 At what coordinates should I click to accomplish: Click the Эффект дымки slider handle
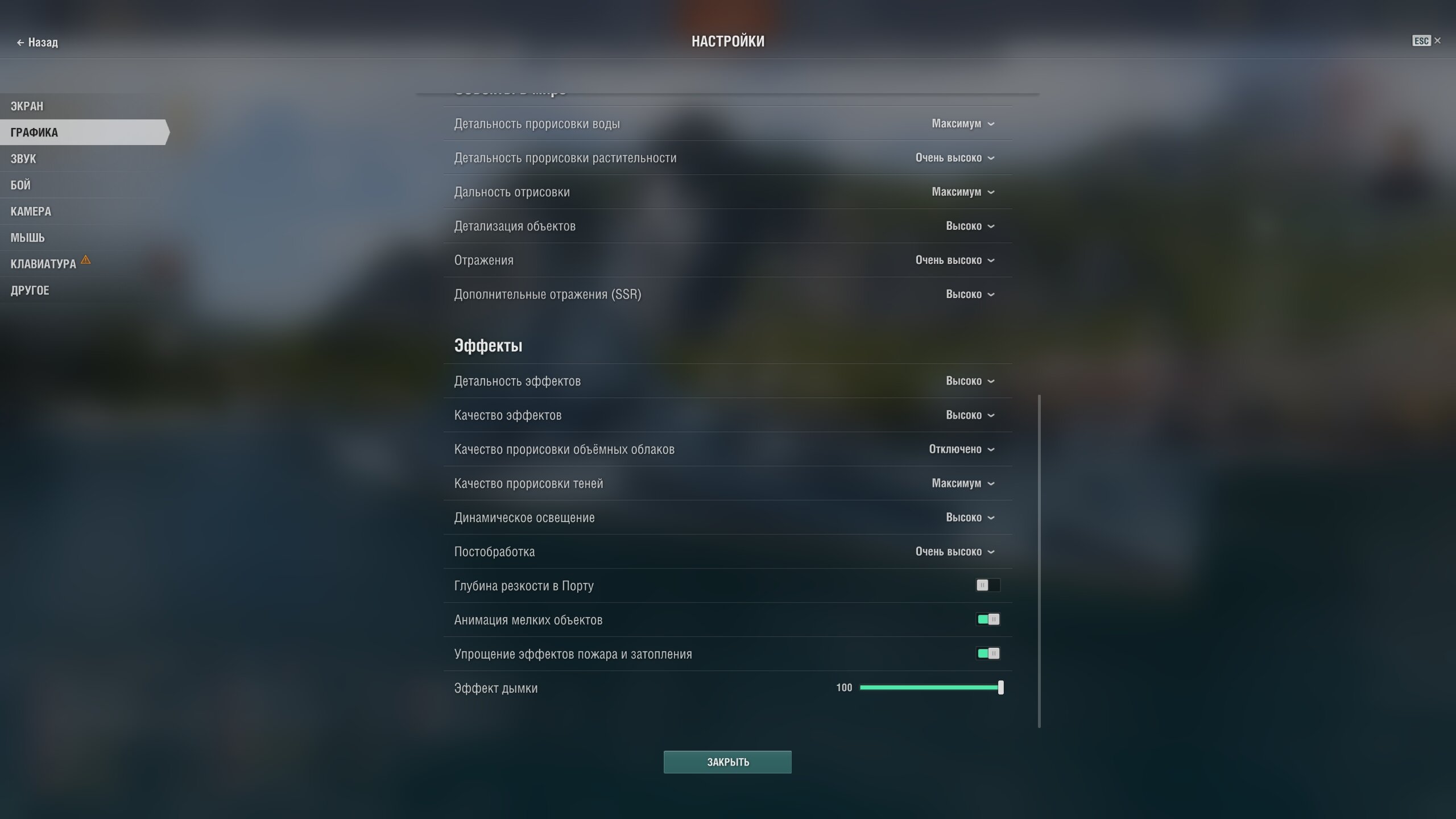(x=1001, y=688)
